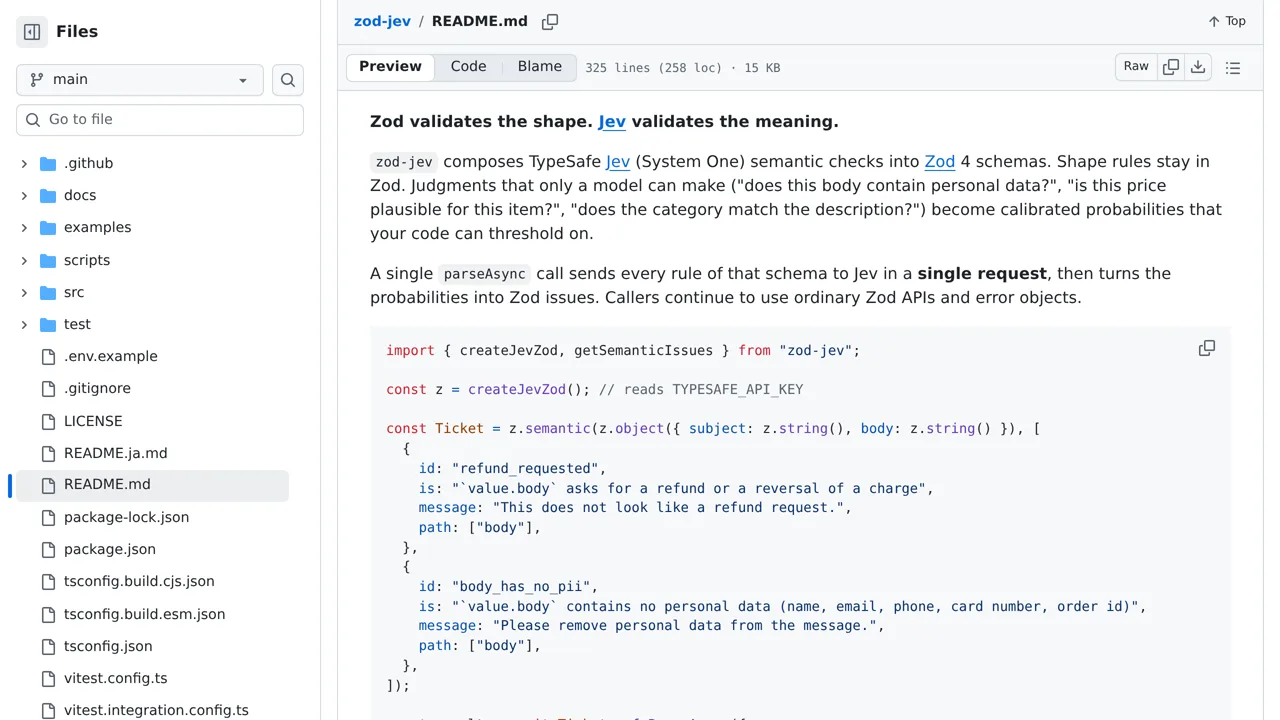Image resolution: width=1280 pixels, height=720 pixels.
Task: Click the .gitignore file icon
Action: coord(48,388)
